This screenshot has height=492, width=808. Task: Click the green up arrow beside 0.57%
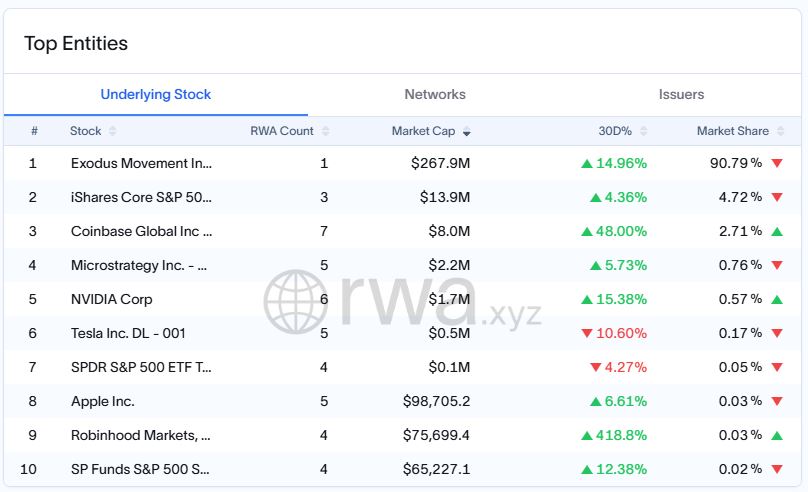pyautogui.click(x=777, y=299)
